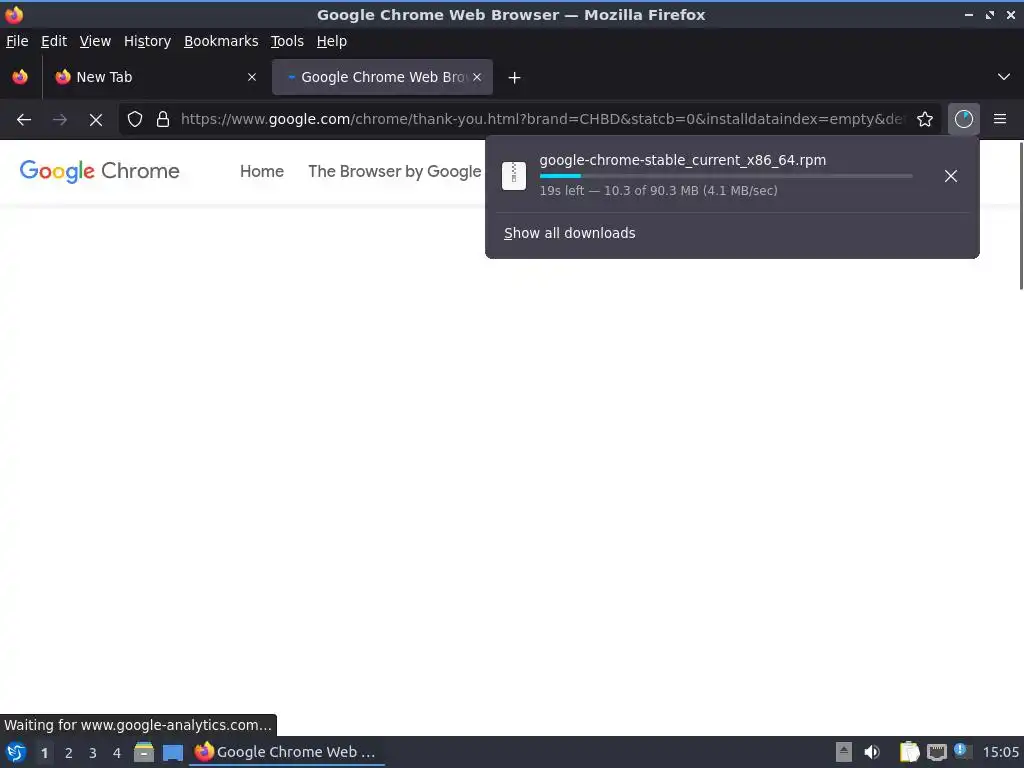Bookmark this page with the star
This screenshot has width=1024, height=768.
pyautogui.click(x=925, y=120)
